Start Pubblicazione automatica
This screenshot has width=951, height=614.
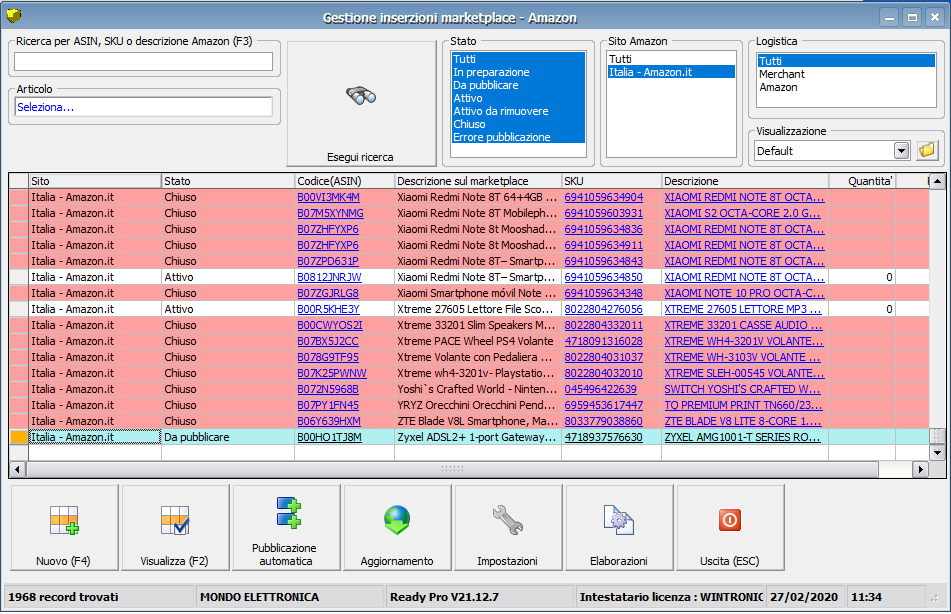click(286, 528)
